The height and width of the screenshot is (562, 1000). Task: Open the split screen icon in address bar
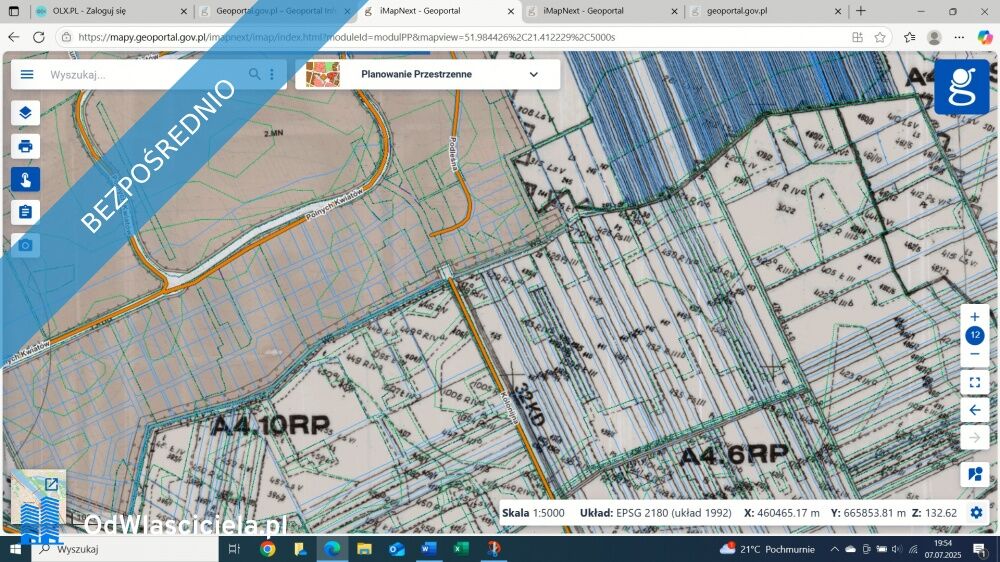tap(857, 37)
